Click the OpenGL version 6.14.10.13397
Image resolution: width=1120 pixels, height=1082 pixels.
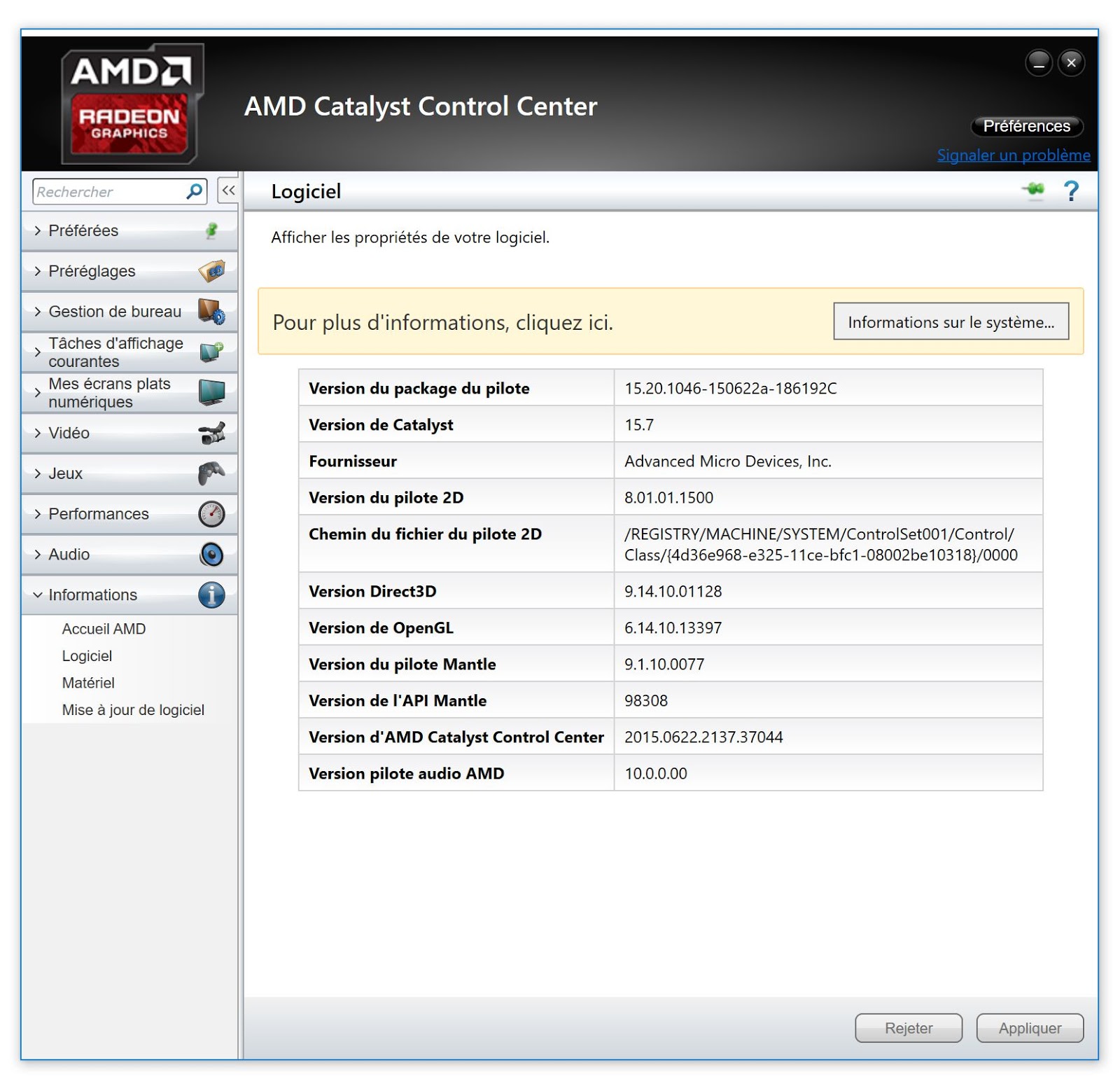[x=673, y=628]
